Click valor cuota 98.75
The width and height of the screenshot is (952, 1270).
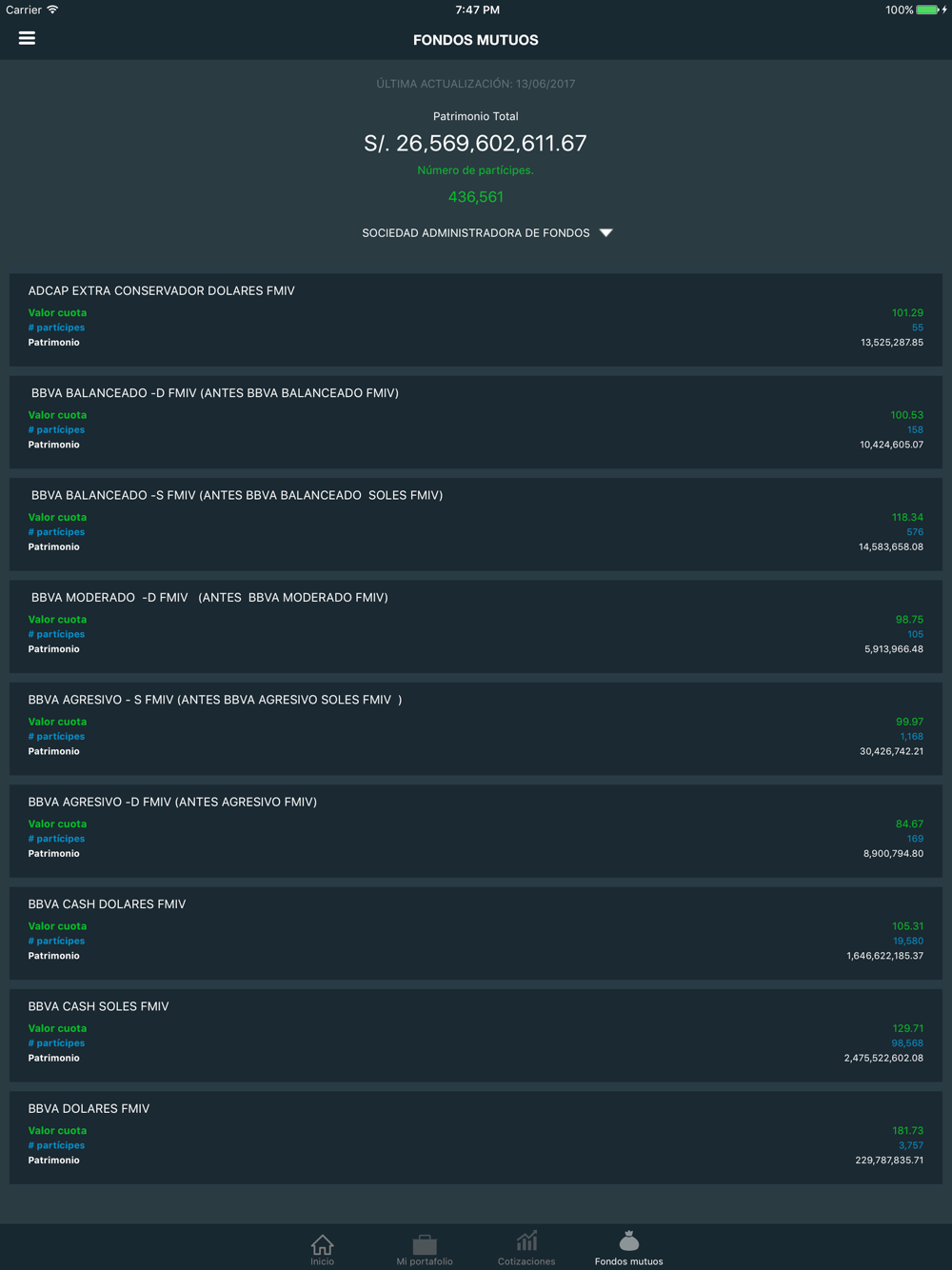point(909,620)
